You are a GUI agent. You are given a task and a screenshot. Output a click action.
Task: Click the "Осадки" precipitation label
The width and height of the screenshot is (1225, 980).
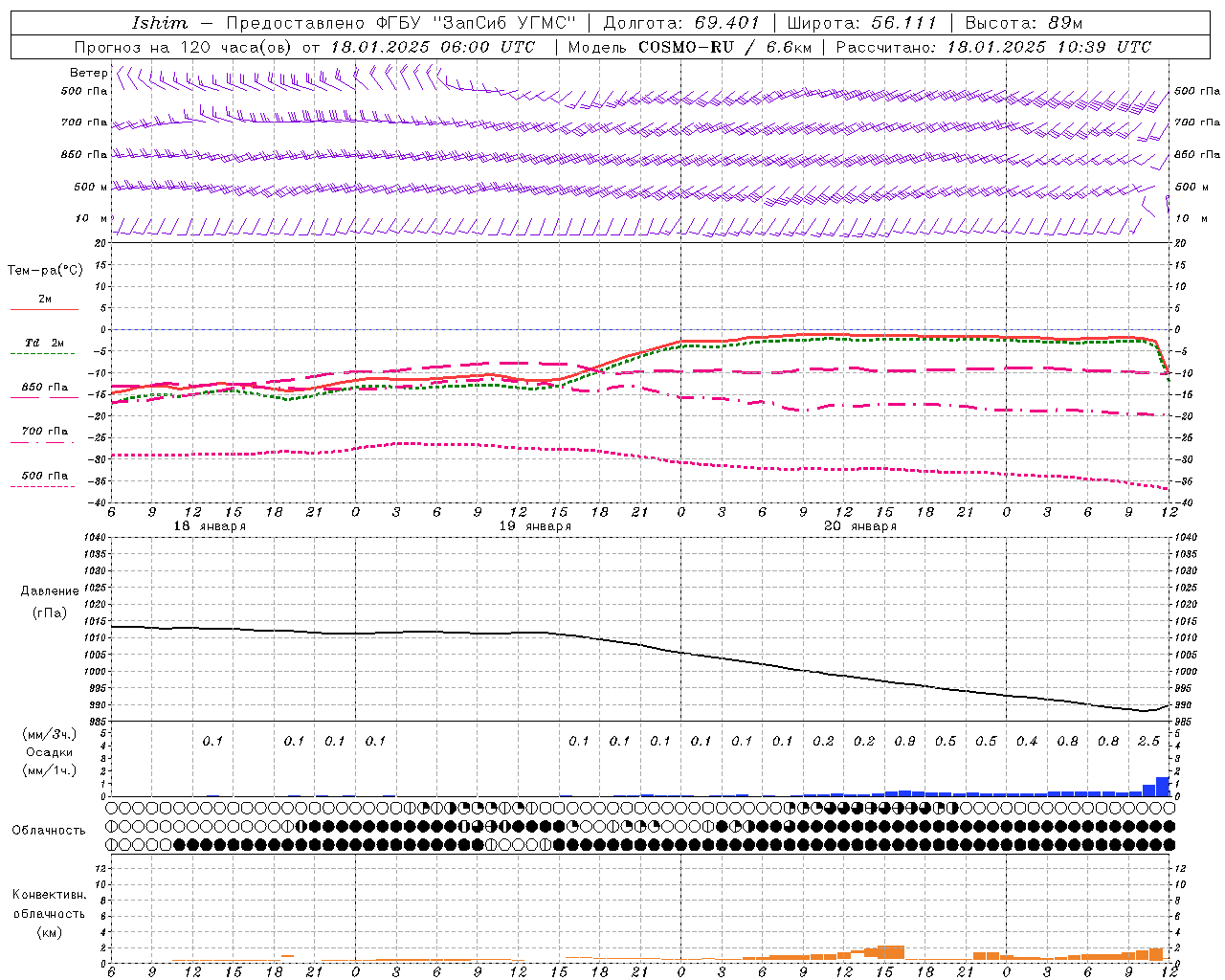[x=49, y=752]
